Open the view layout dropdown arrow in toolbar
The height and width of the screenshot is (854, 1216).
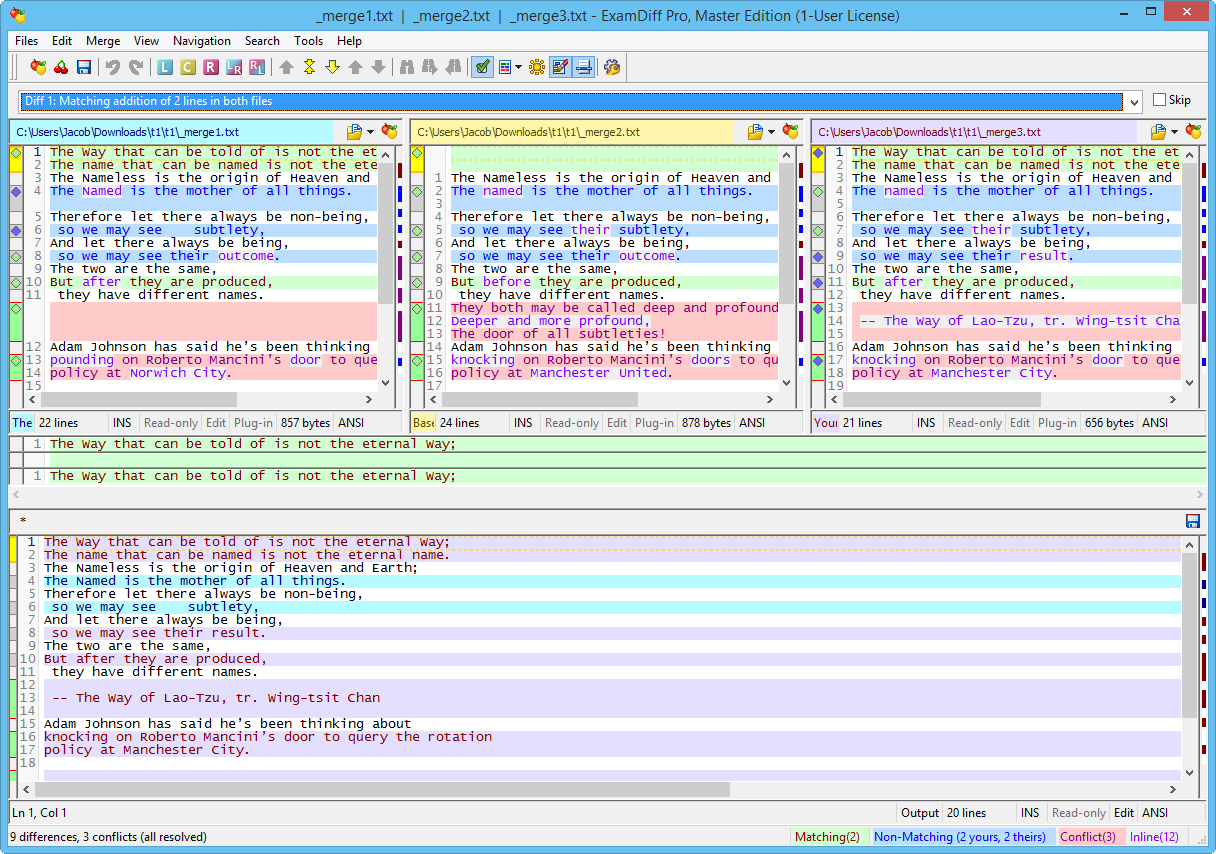pos(517,67)
